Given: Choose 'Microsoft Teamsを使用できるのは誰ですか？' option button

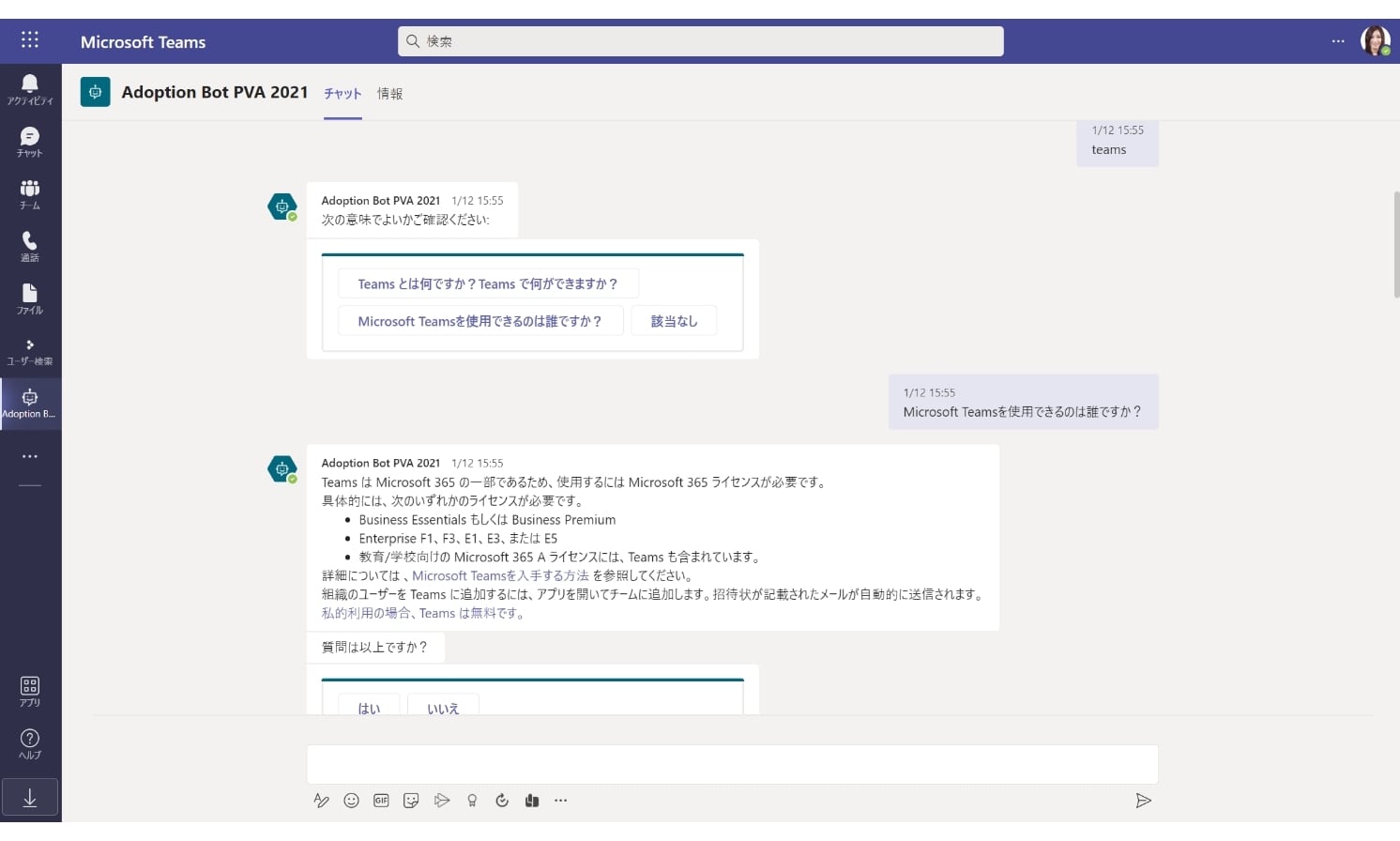Looking at the screenshot, I should tap(479, 321).
